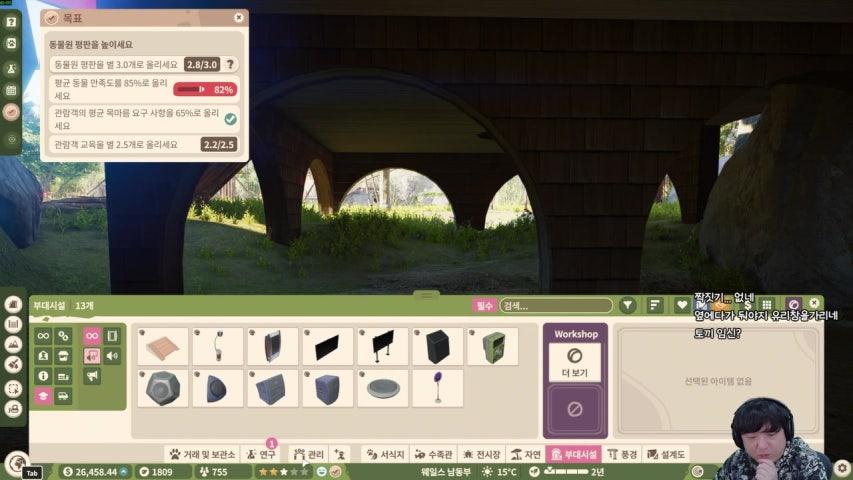This screenshot has height=480, width=853.
Task: Open the 설계도 blueprints tab
Action: click(666, 454)
